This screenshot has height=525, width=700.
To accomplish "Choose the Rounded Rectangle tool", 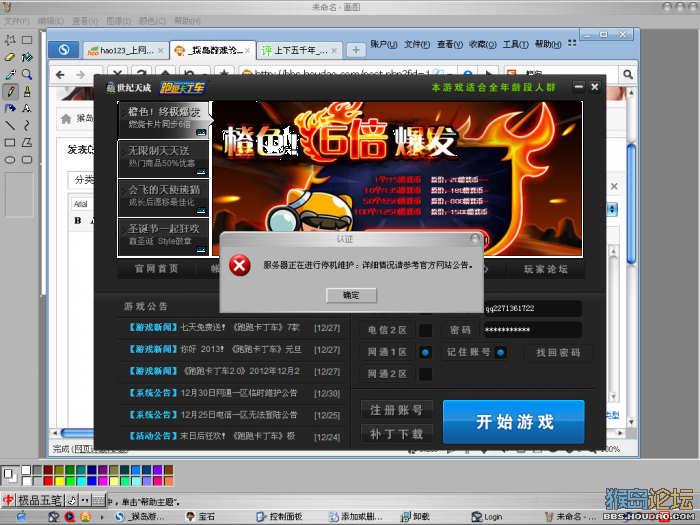I will pos(27,160).
